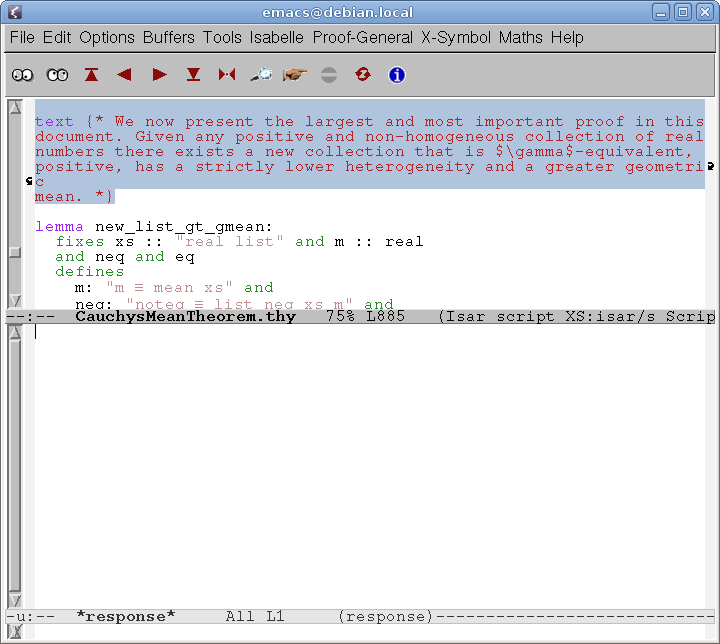Open Find theorems magnifying glass icon
Viewport: 720px width, 644px height.
(261, 75)
